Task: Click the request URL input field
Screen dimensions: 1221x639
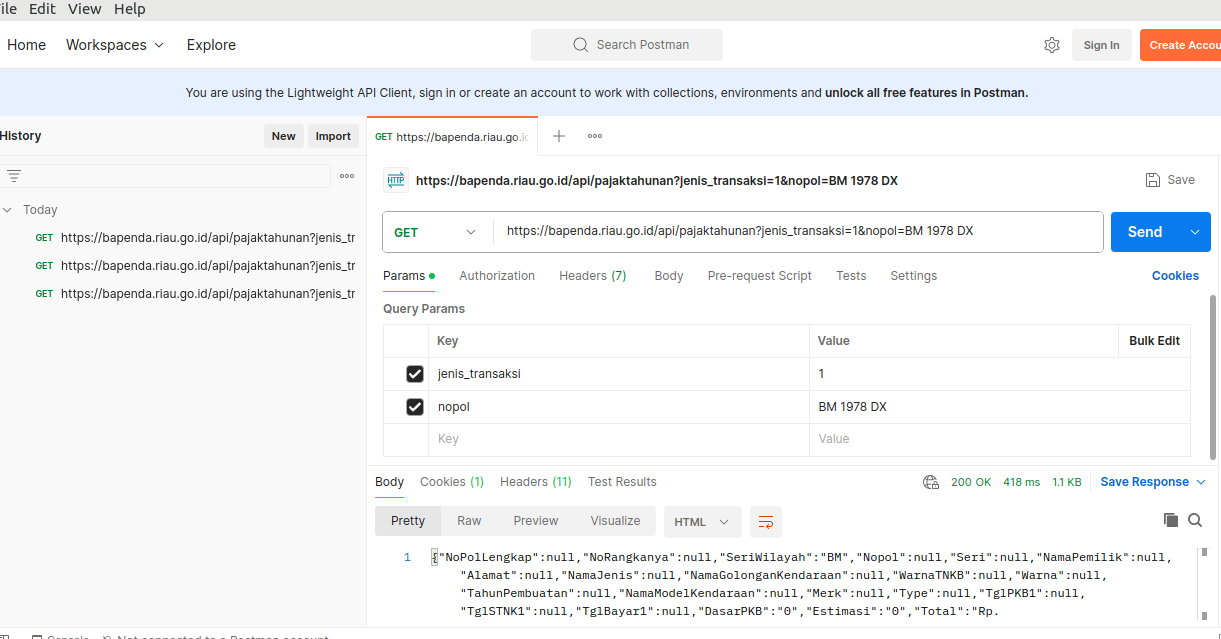Action: pyautogui.click(x=798, y=231)
